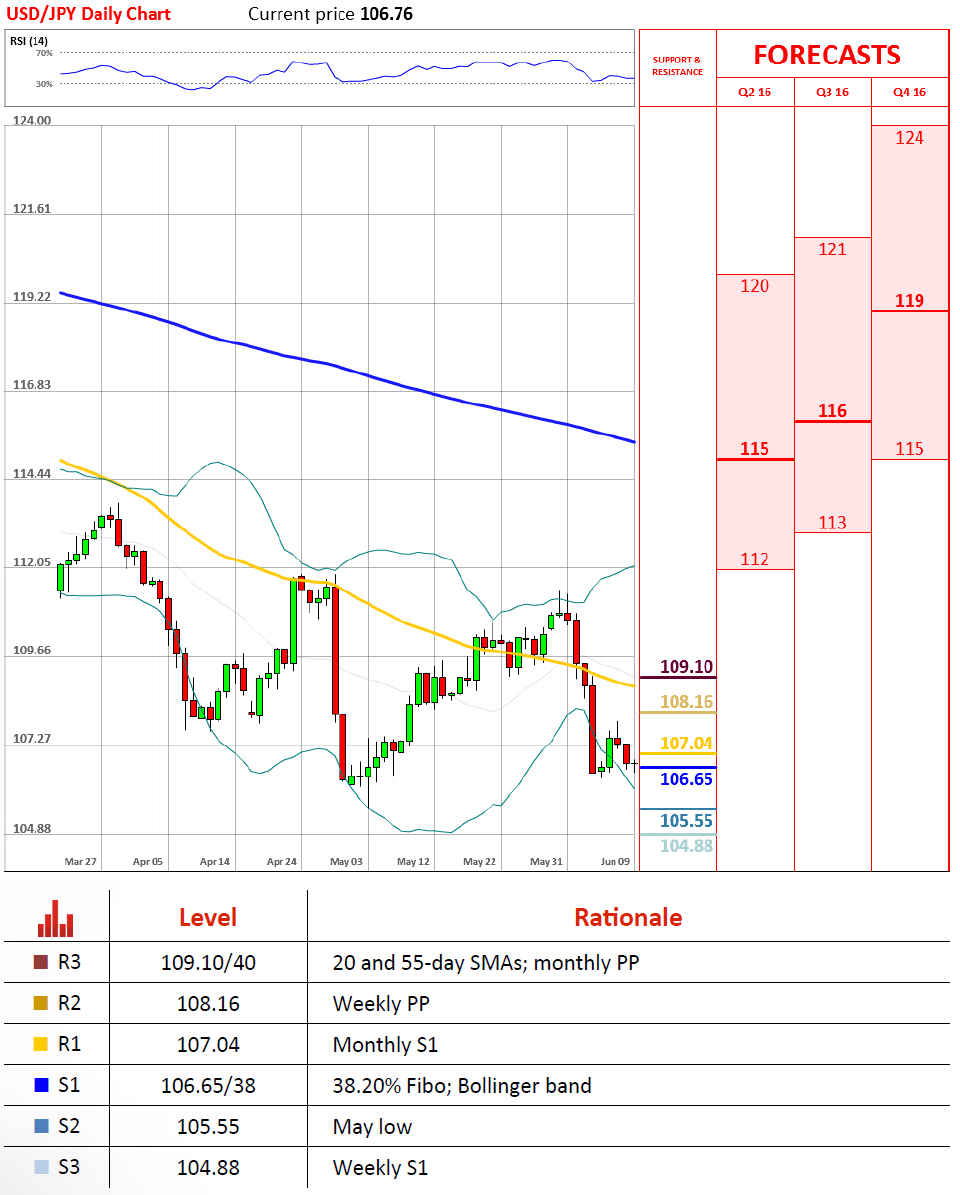The image size is (960, 1195).
Task: Click the 109.10 resistance level label
Action: tap(686, 667)
